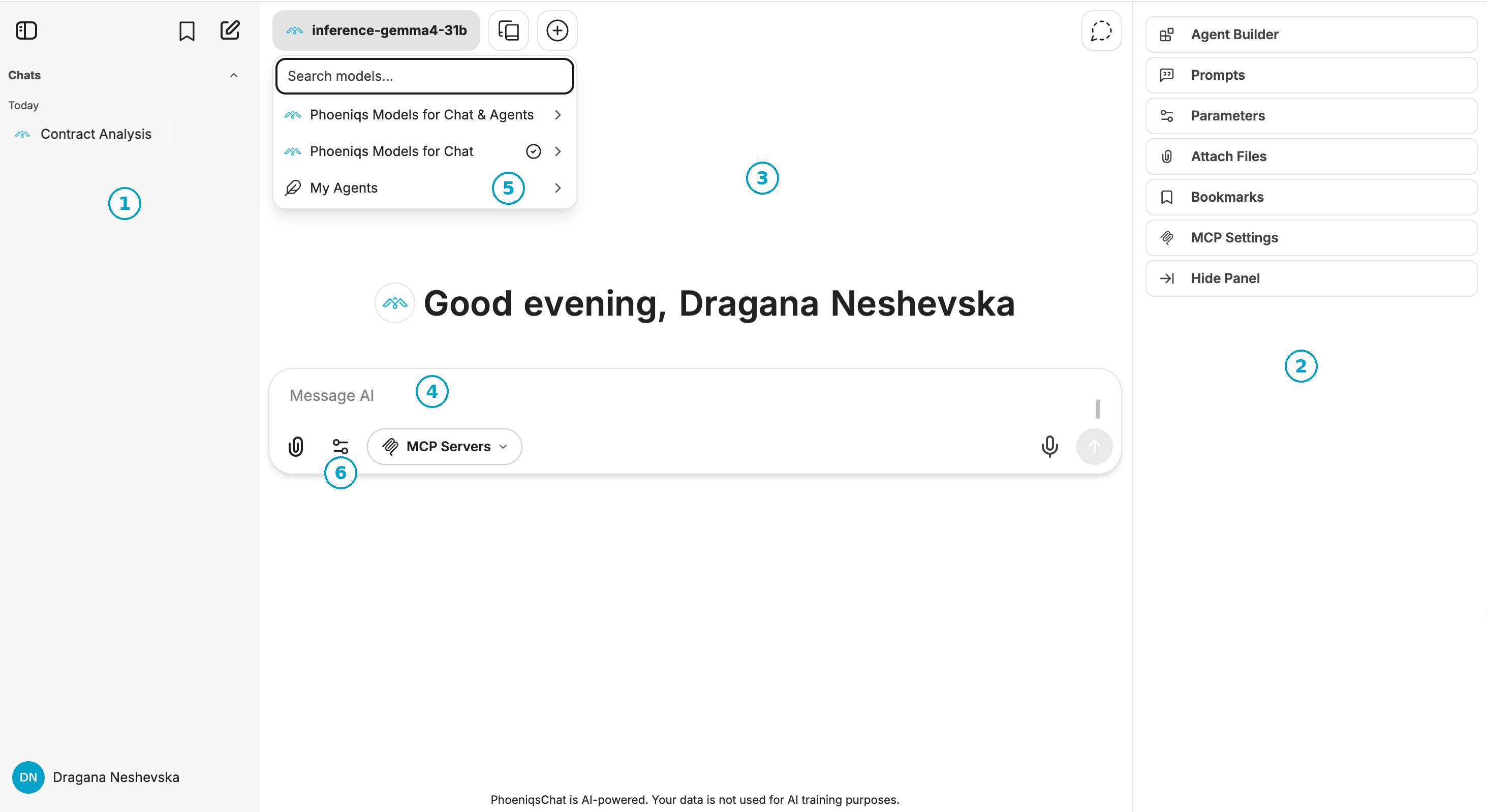Open Phoeniqs Models for Chat submenu
This screenshot has width=1487, height=812.
coord(424,151)
